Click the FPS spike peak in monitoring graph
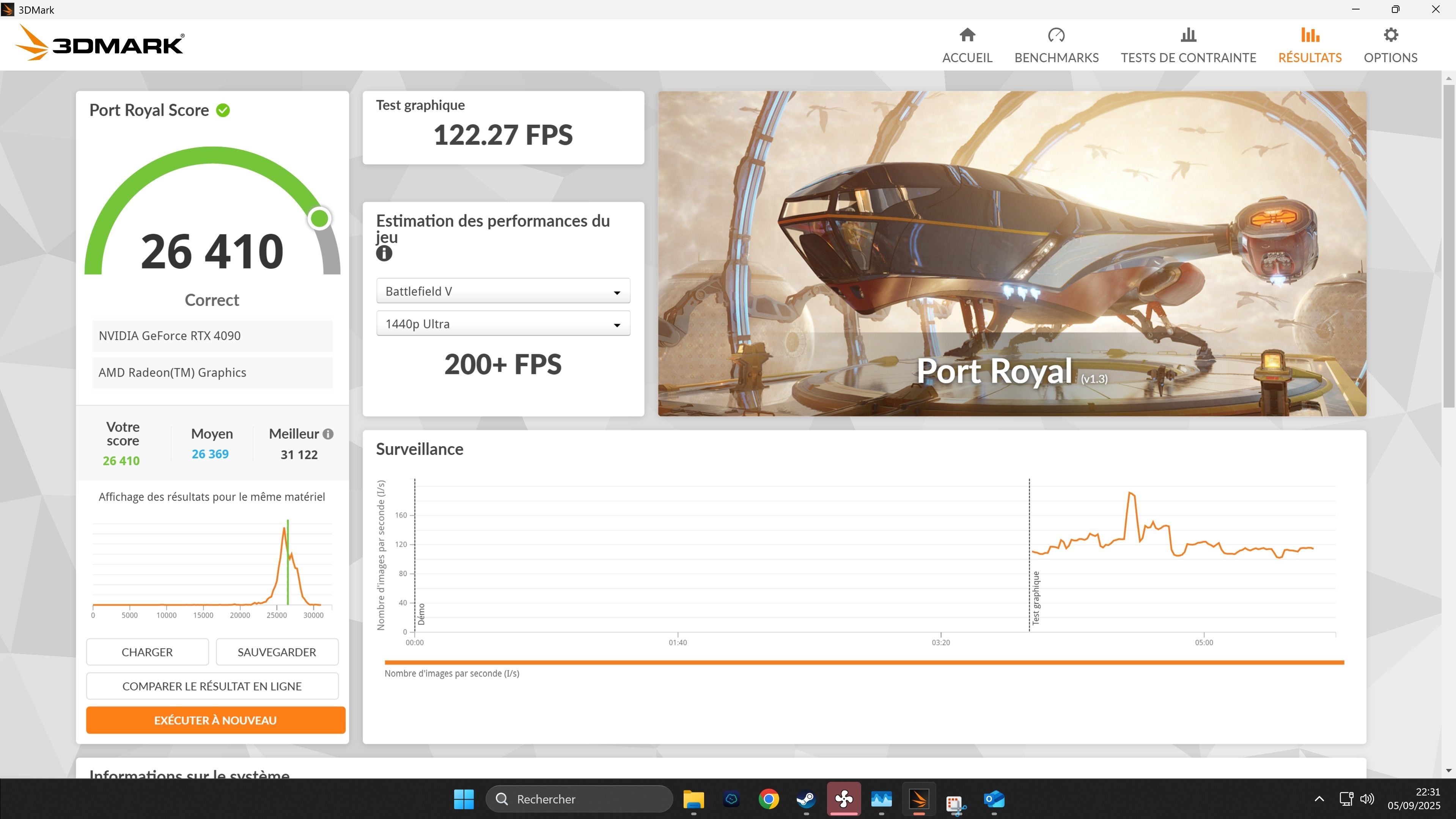 [x=1131, y=494]
